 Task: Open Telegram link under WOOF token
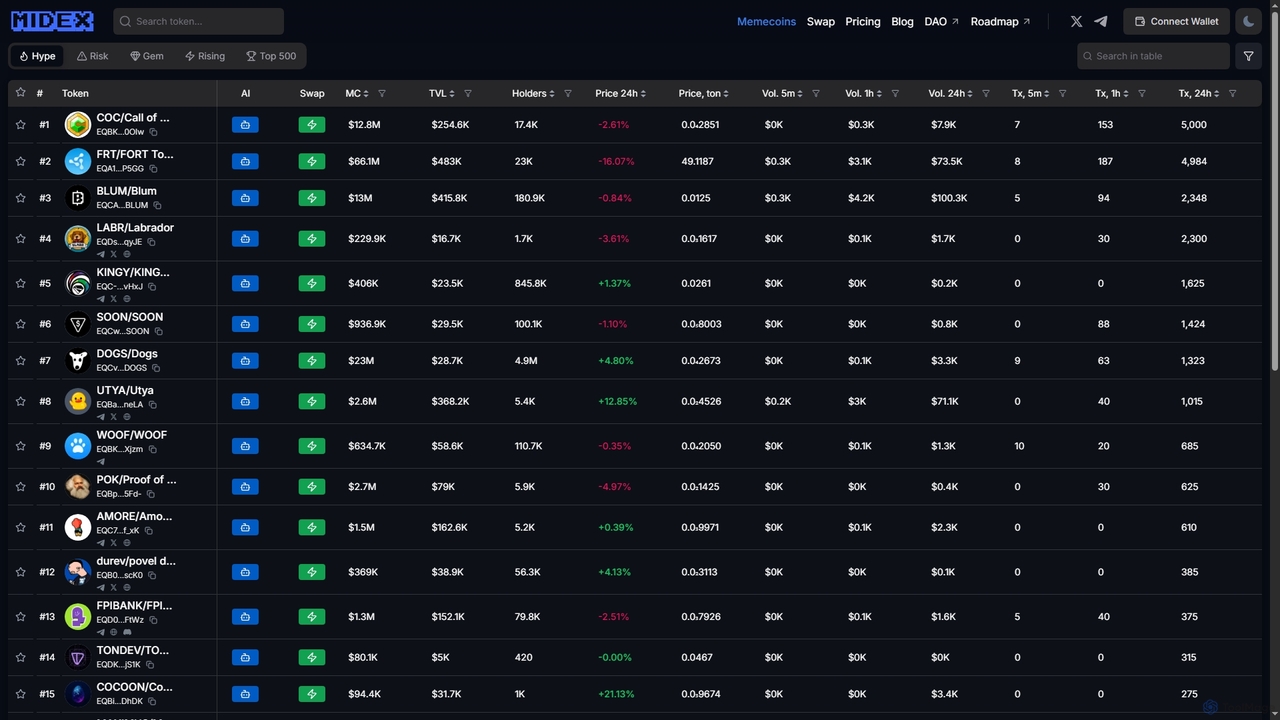[x=101, y=461]
